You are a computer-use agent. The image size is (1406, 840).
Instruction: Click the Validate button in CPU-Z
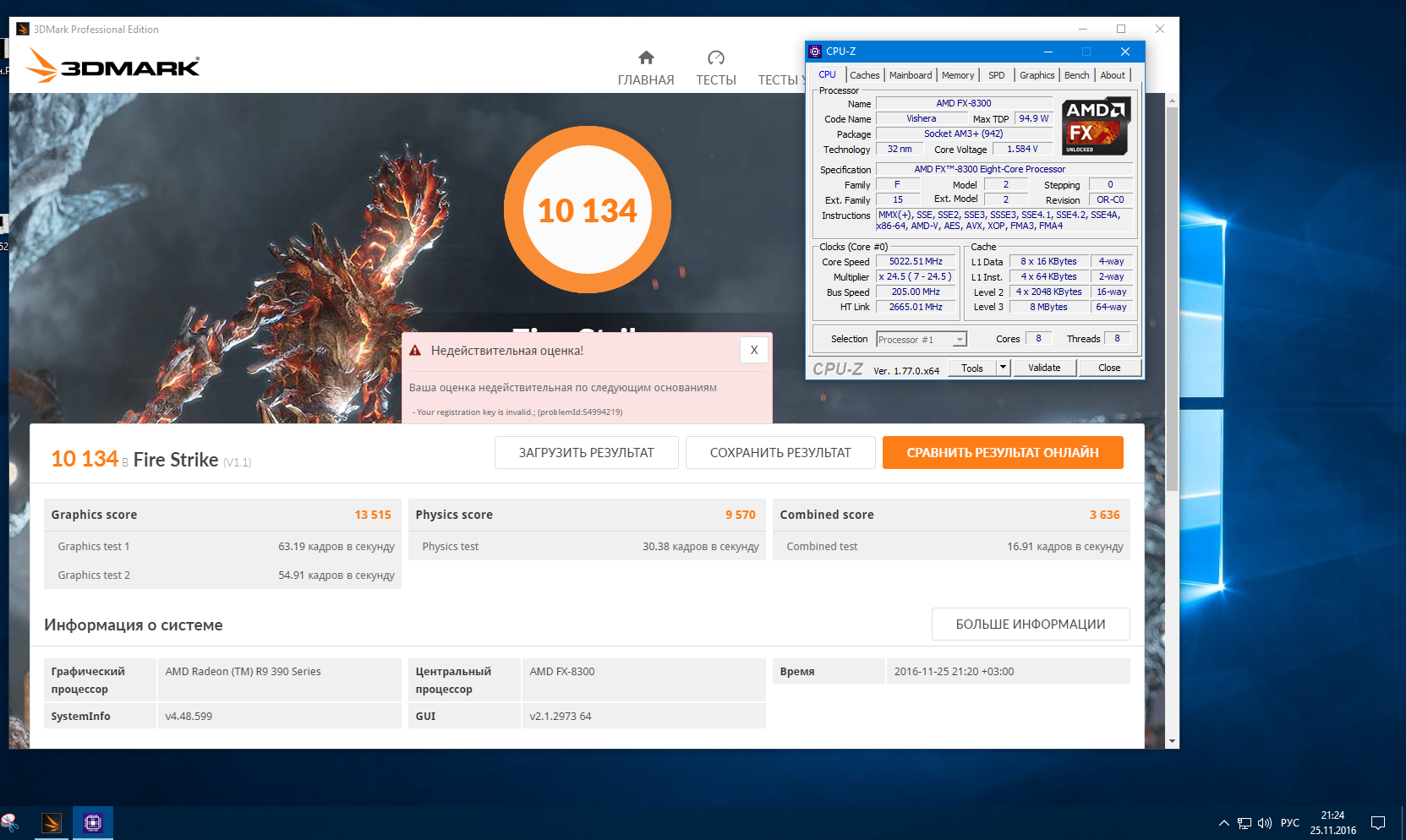point(1044,368)
